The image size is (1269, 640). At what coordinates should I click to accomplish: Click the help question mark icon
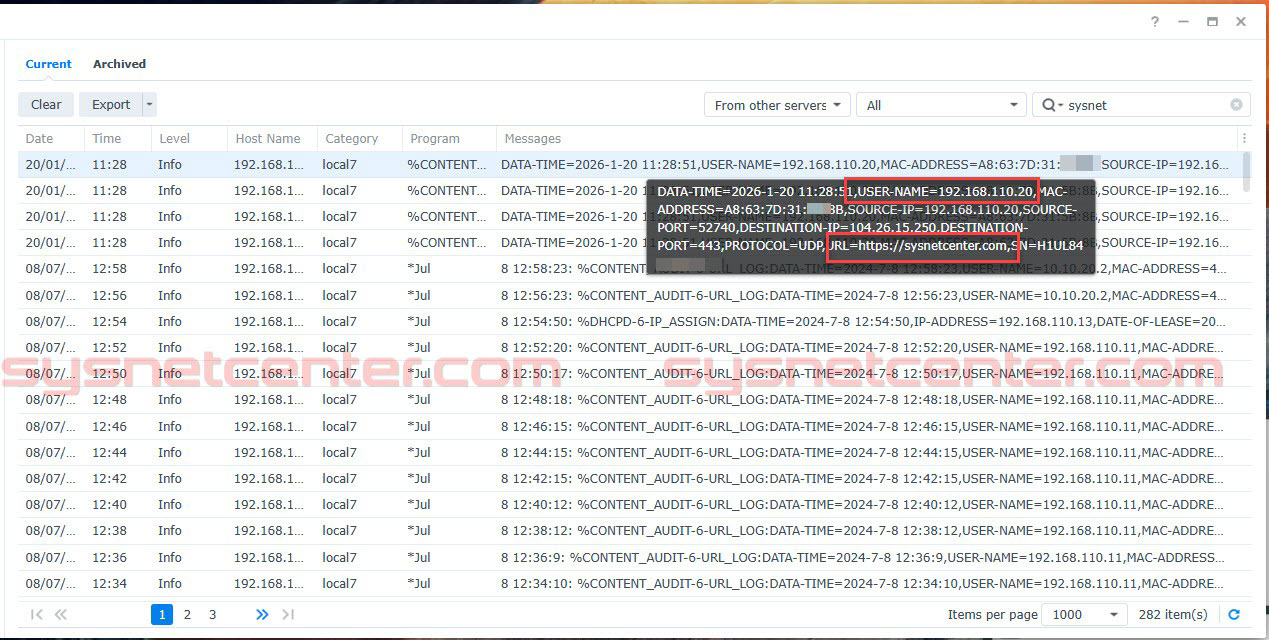coord(1155,22)
